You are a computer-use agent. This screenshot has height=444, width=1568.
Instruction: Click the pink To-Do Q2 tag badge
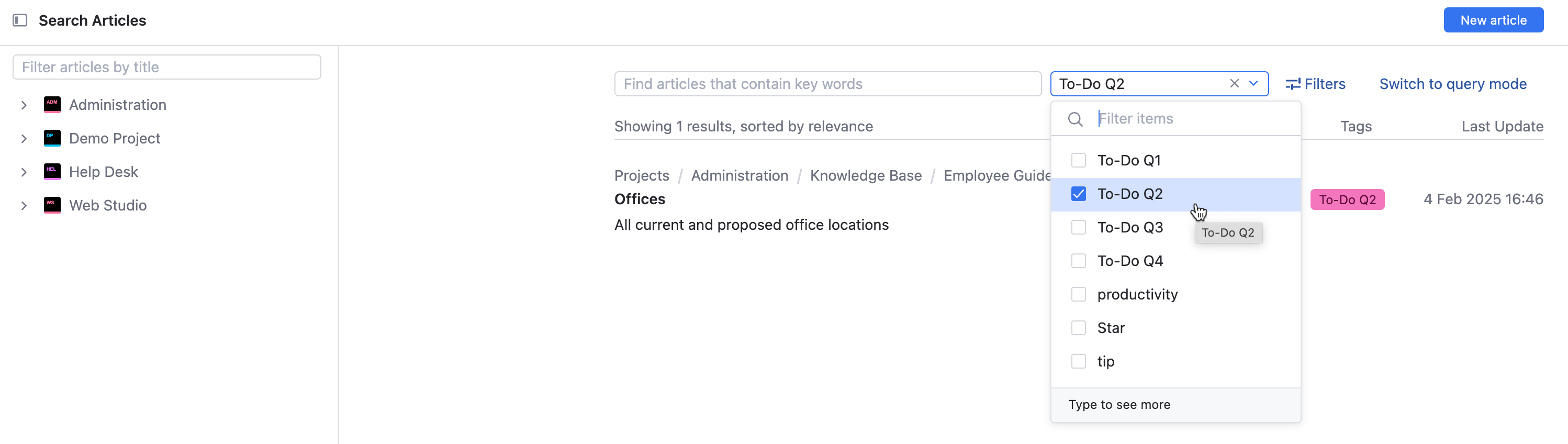pyautogui.click(x=1347, y=199)
